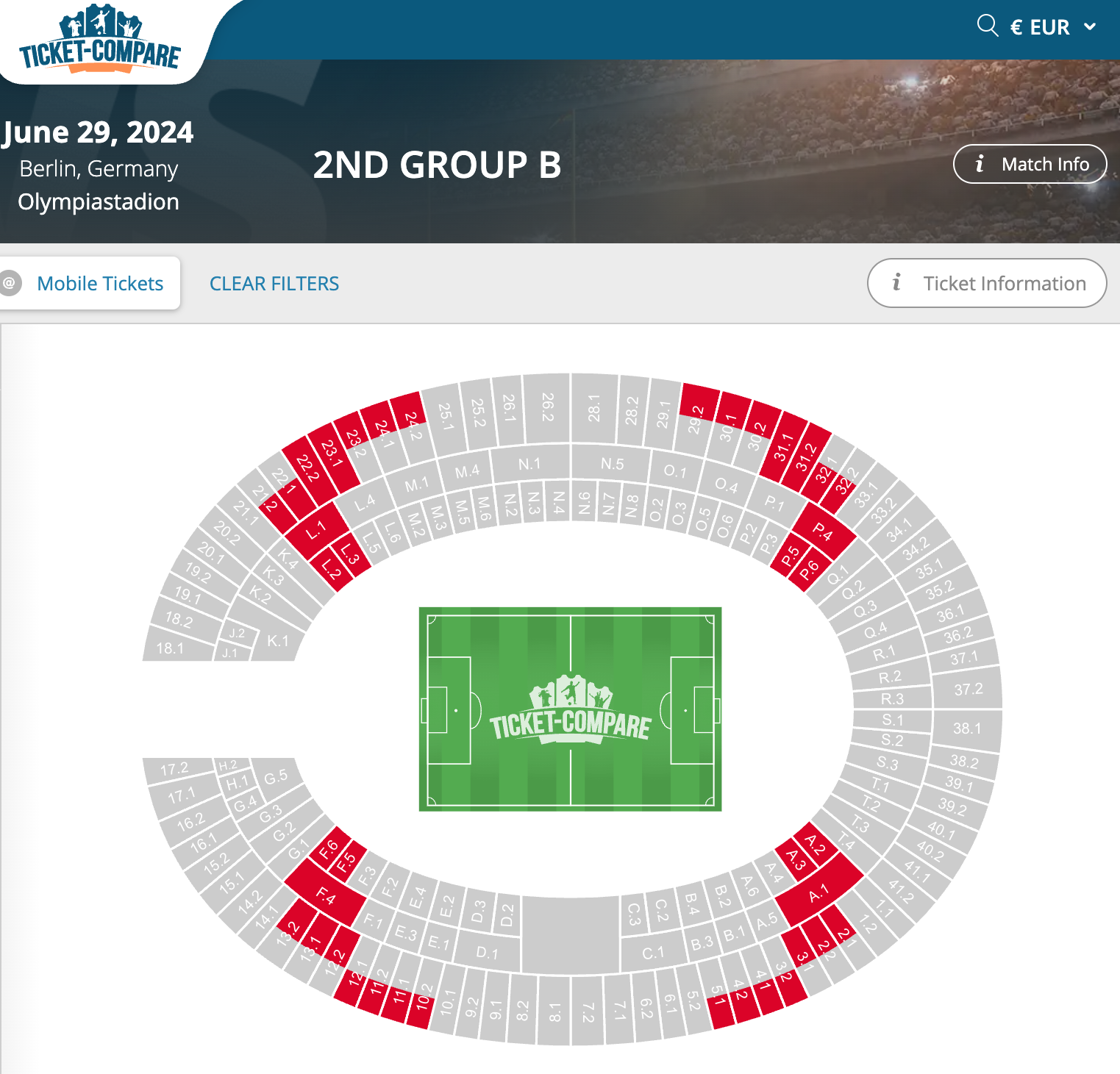This screenshot has height=1074, width=1120.
Task: Click the info icon in Ticket Information
Action: click(x=896, y=283)
